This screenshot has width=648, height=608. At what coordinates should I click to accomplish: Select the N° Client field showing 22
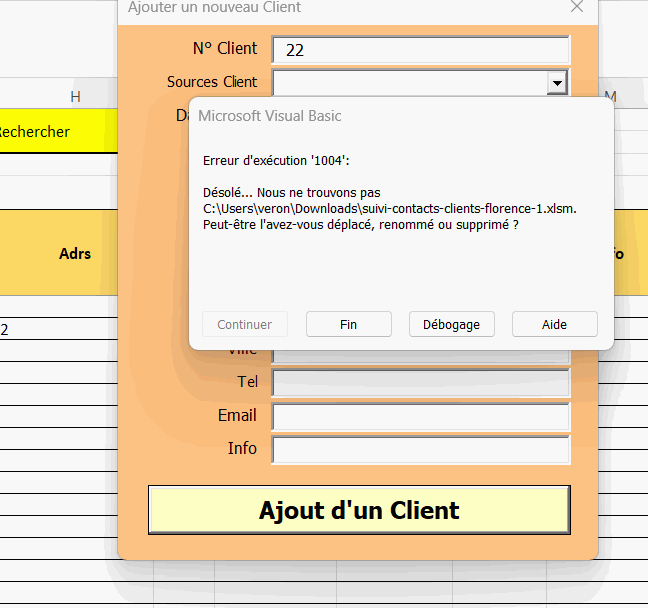420,49
